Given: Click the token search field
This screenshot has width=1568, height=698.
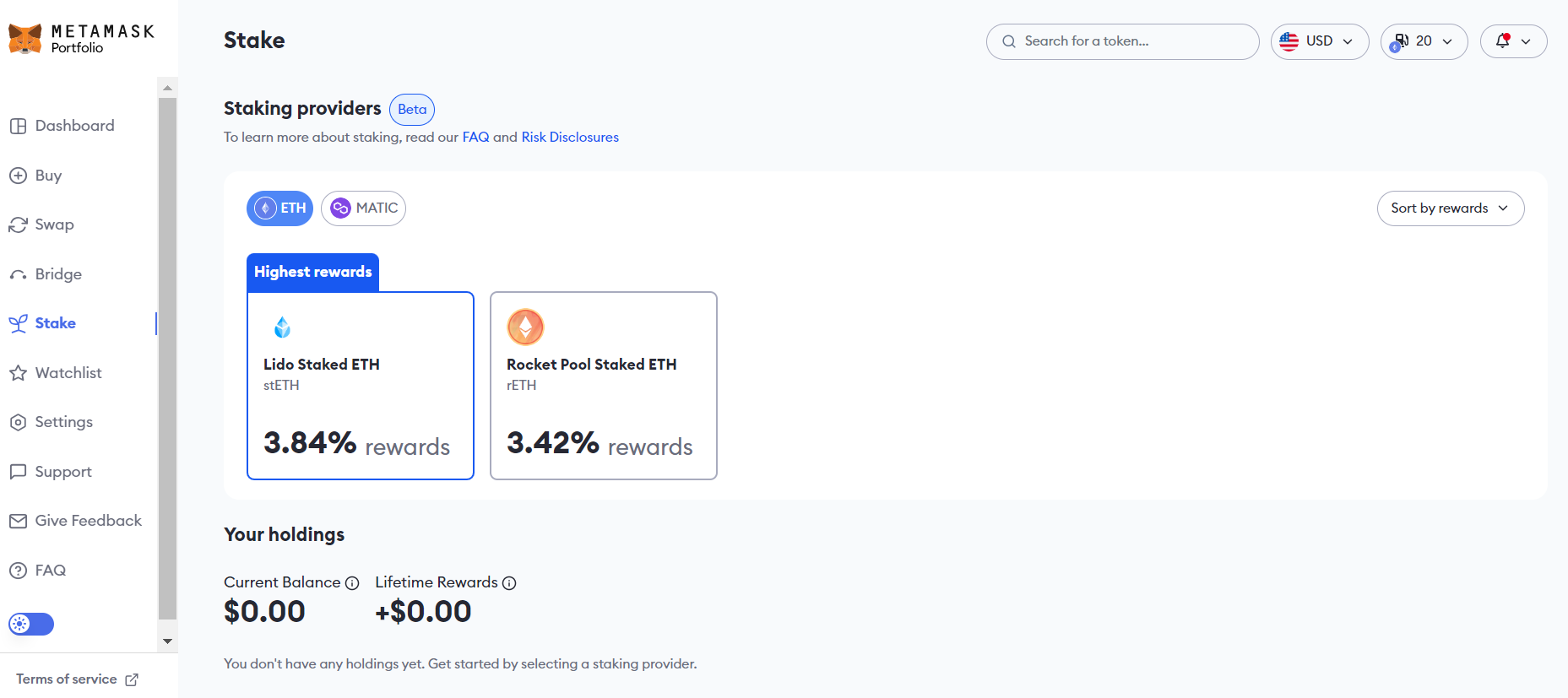Looking at the screenshot, I should (1122, 41).
